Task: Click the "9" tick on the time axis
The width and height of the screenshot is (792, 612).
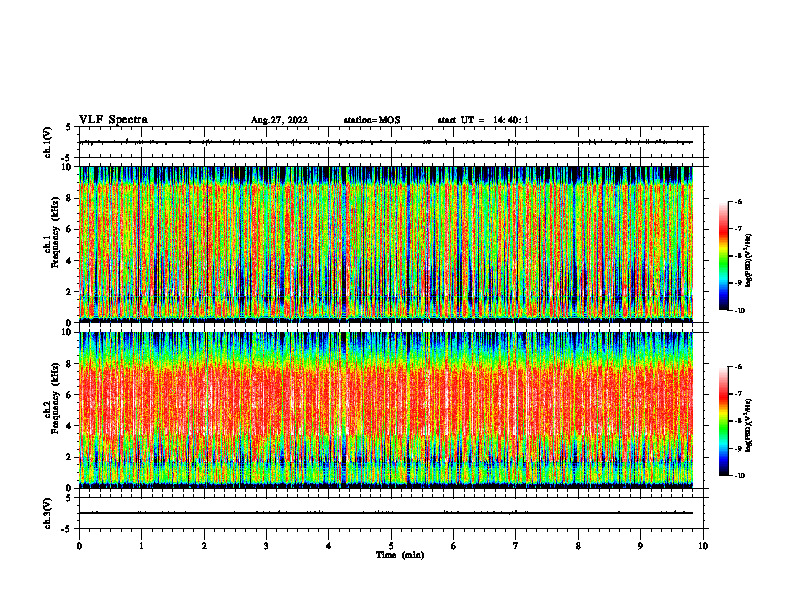Action: pyautogui.click(x=640, y=546)
